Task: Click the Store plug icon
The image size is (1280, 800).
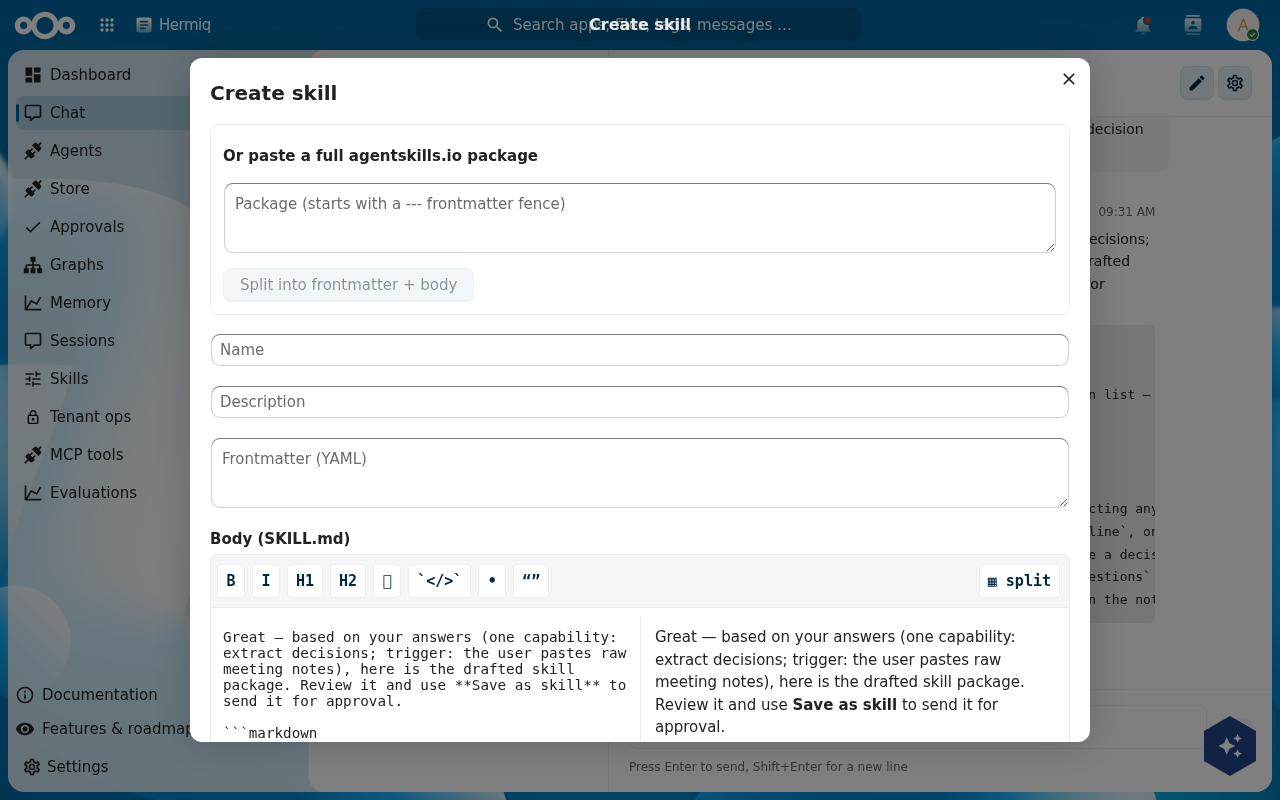Action: (33, 189)
